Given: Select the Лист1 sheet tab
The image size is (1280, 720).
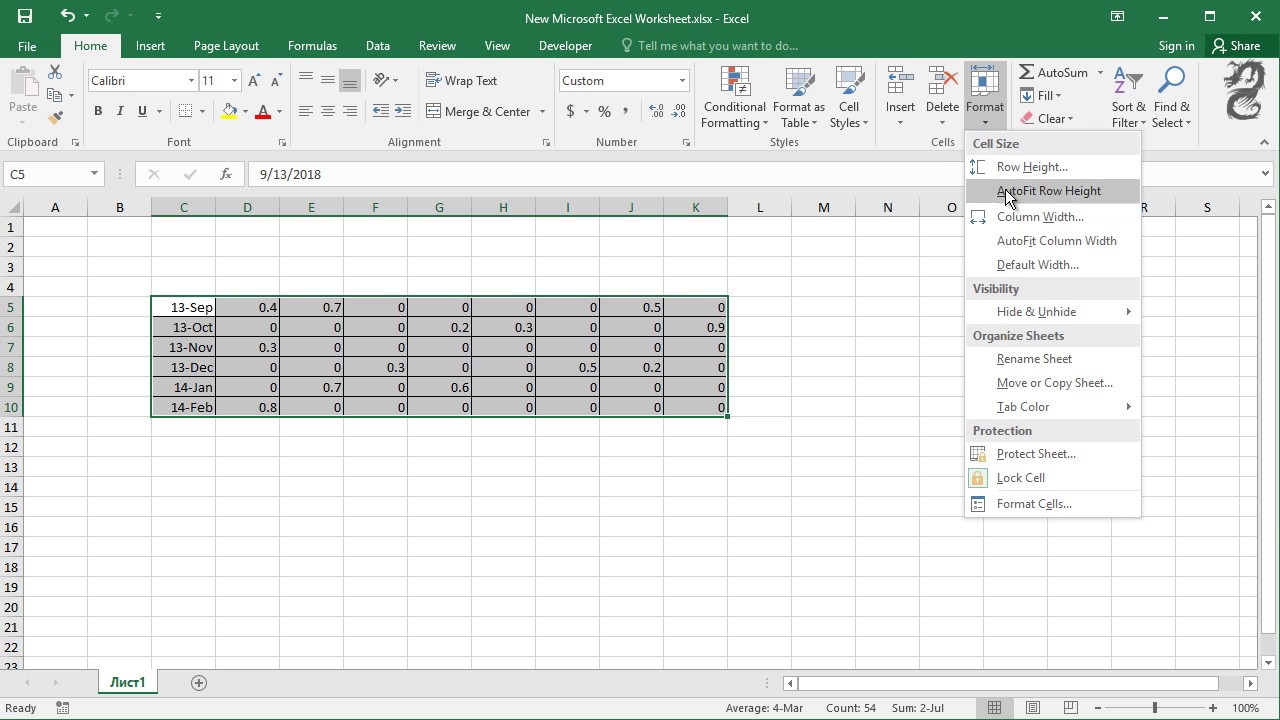Looking at the screenshot, I should point(127,682).
